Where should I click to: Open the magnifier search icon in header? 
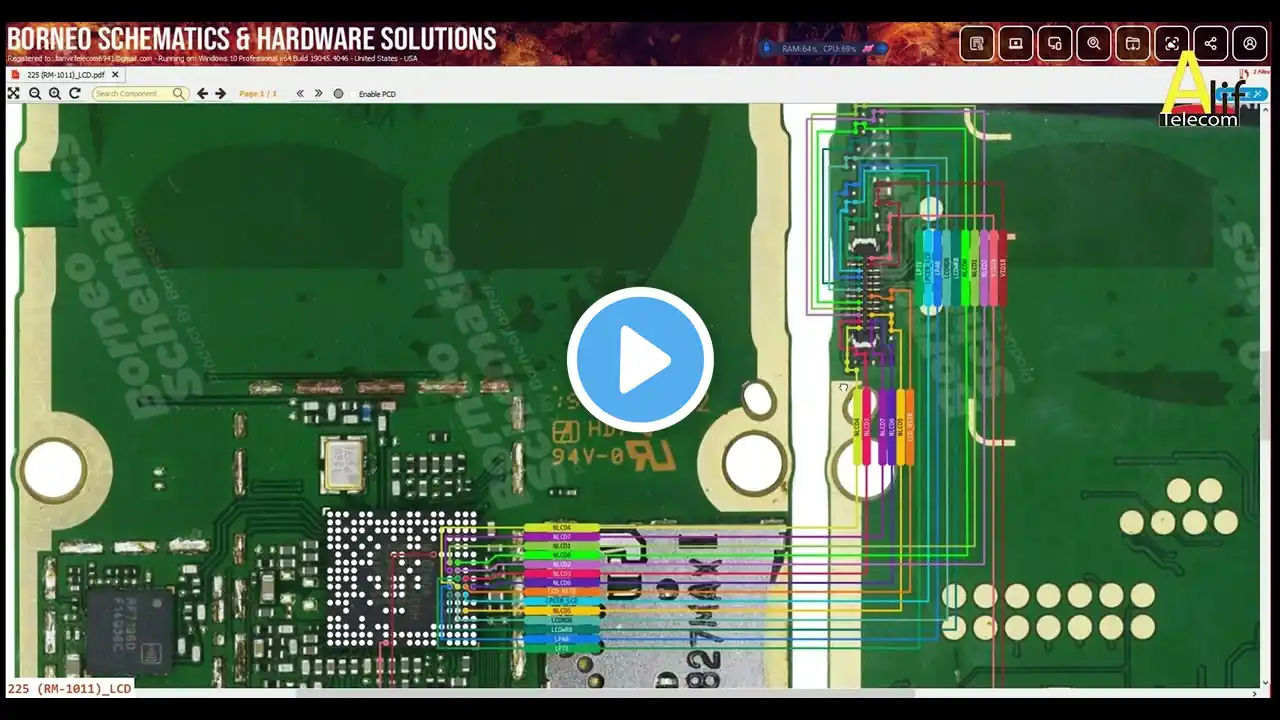click(x=1094, y=43)
